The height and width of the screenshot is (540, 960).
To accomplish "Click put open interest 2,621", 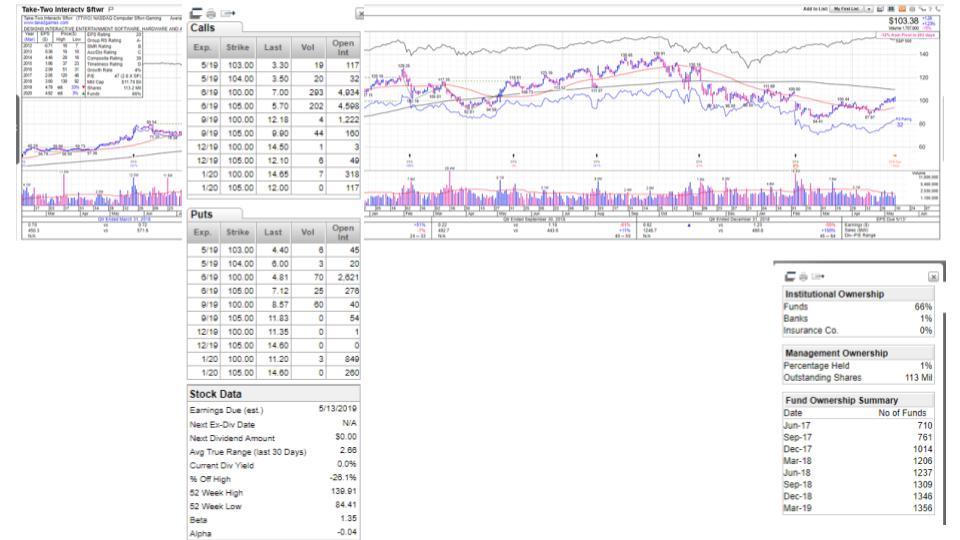I will [x=348, y=277].
